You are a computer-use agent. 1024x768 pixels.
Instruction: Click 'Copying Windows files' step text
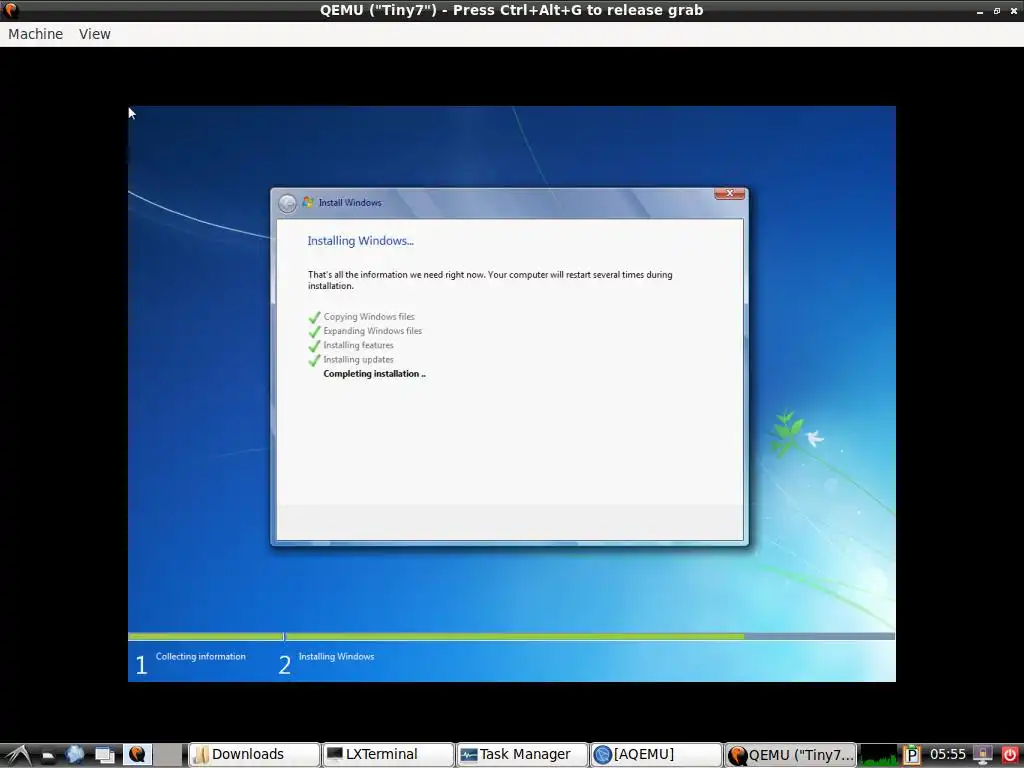pos(369,317)
